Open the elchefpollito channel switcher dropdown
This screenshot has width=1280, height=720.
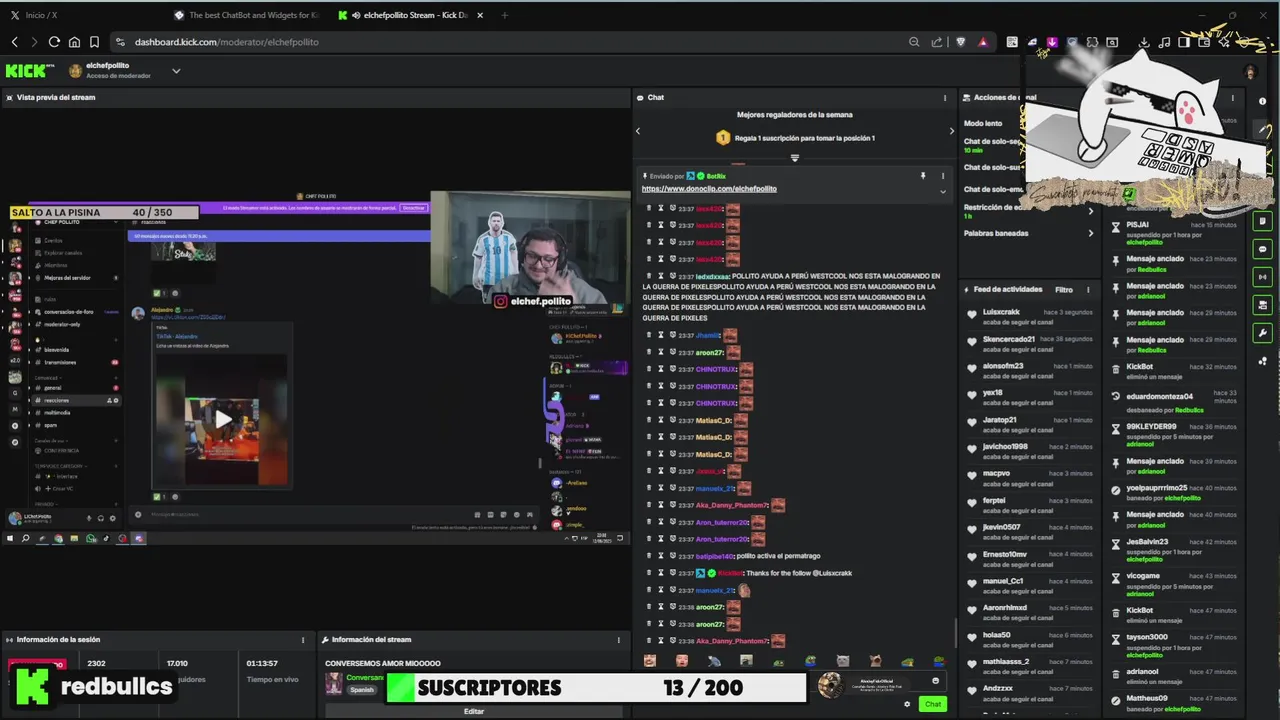coord(176,71)
